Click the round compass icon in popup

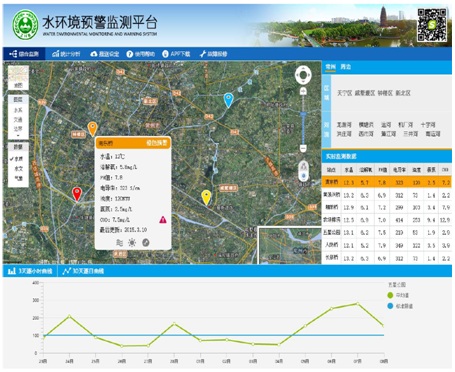coord(146,243)
